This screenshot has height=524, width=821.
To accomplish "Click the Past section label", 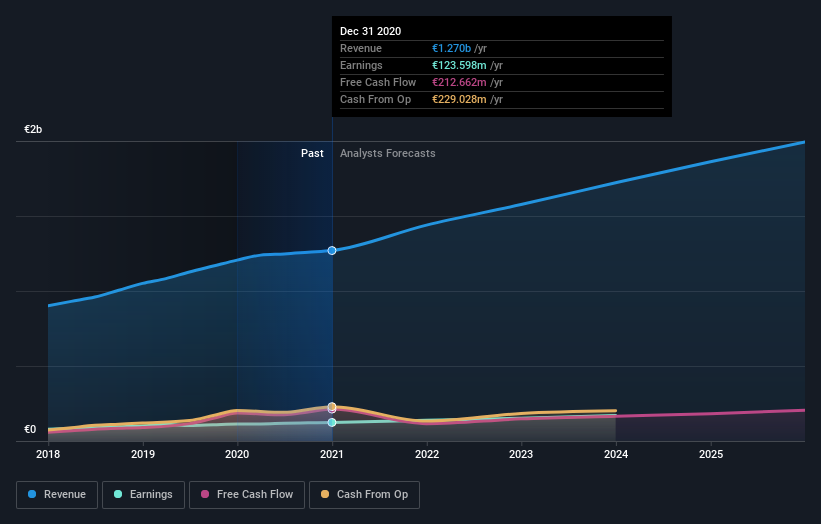I will [x=312, y=153].
